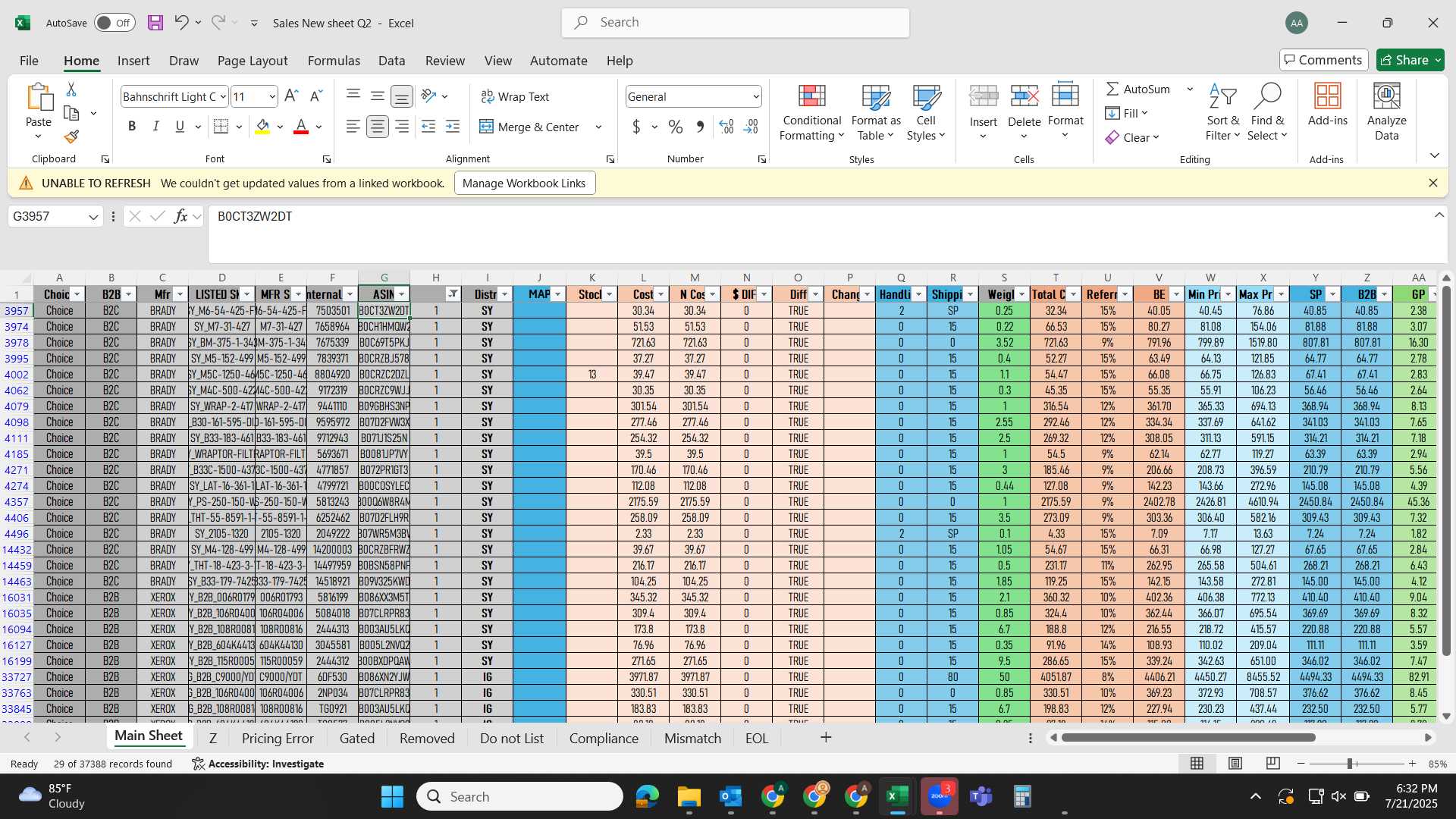
Task: Open the Data ribbon tab
Action: tap(391, 61)
